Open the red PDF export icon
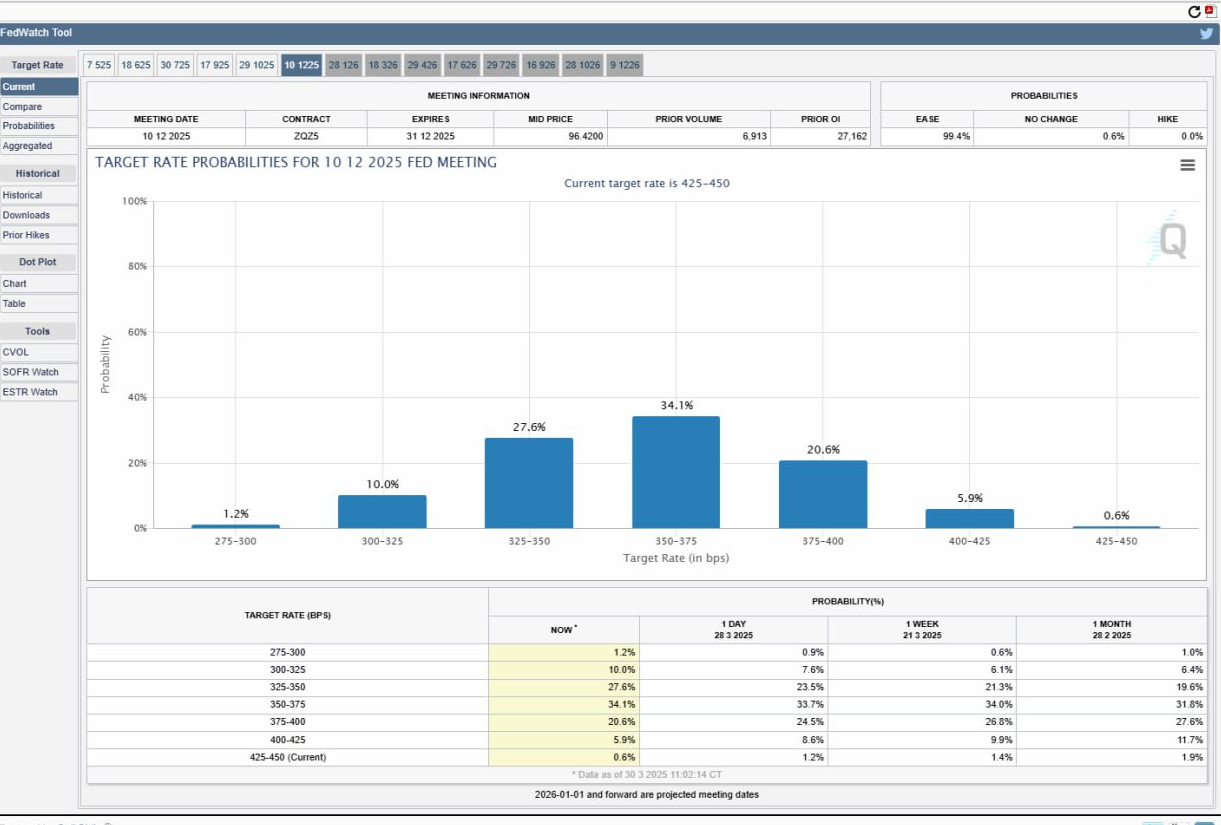This screenshot has width=1221, height=825. click(x=1210, y=11)
